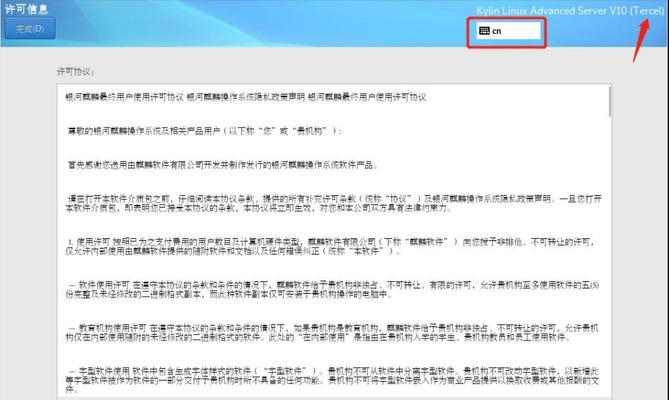
Task: Open the cn keyboard layout selector
Action: click(508, 31)
